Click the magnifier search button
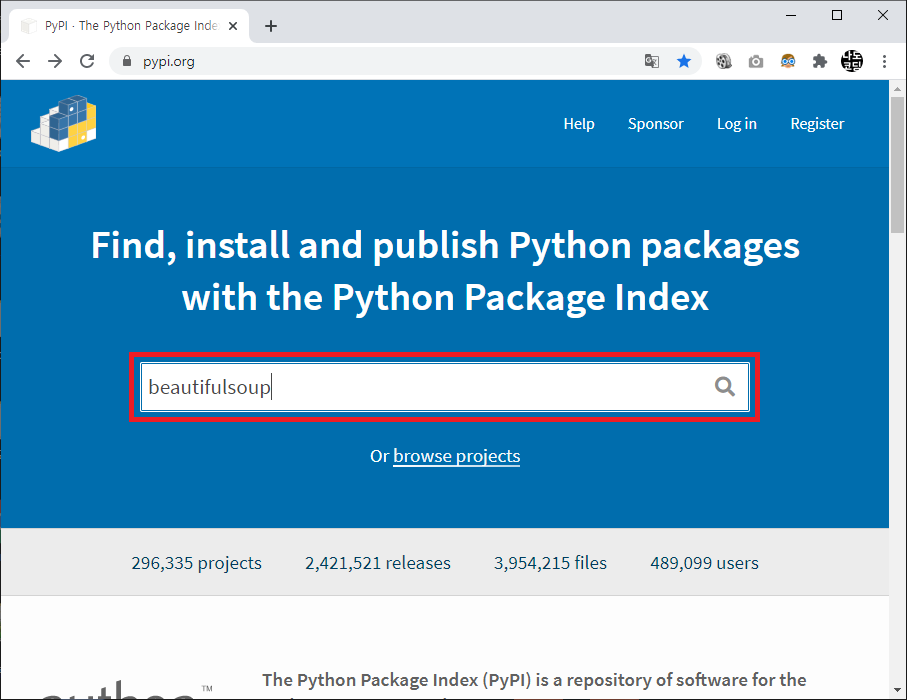Screen dimensions: 907x700 coord(724,386)
